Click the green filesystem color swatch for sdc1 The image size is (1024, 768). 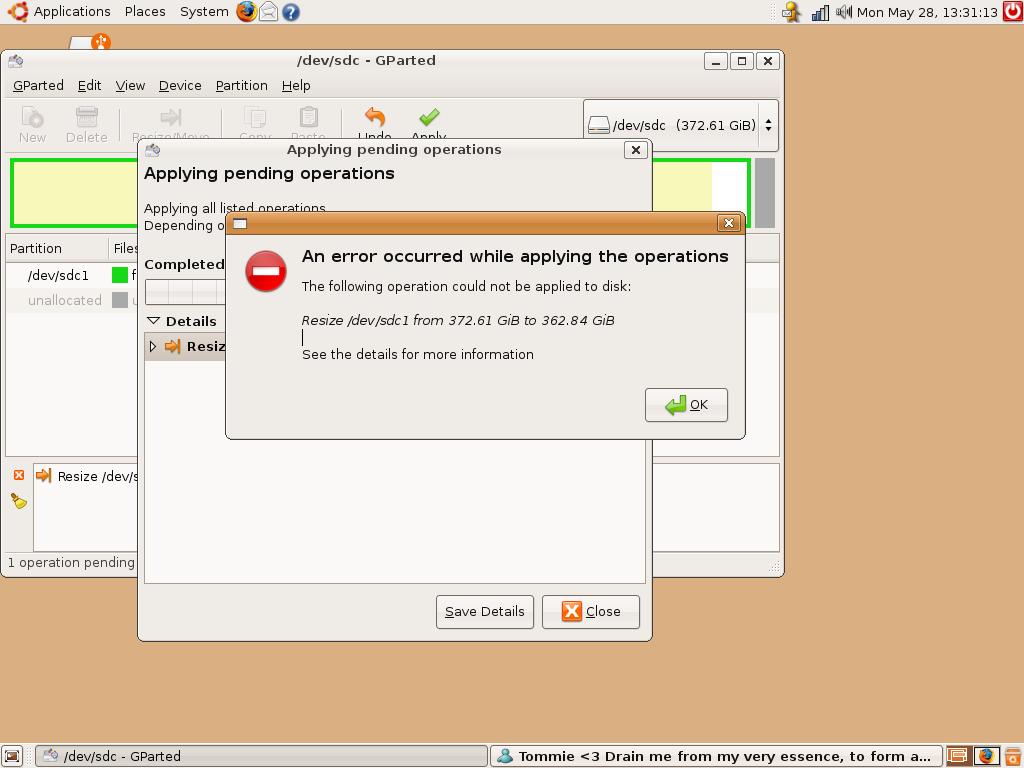tap(120, 275)
